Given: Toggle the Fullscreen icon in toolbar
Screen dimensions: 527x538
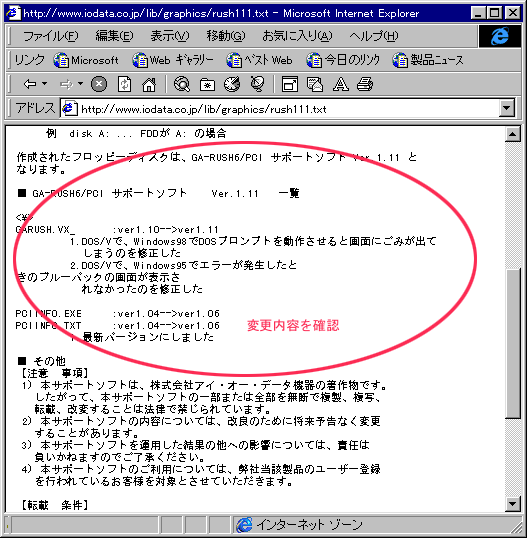Looking at the screenshot, I should (x=290, y=84).
